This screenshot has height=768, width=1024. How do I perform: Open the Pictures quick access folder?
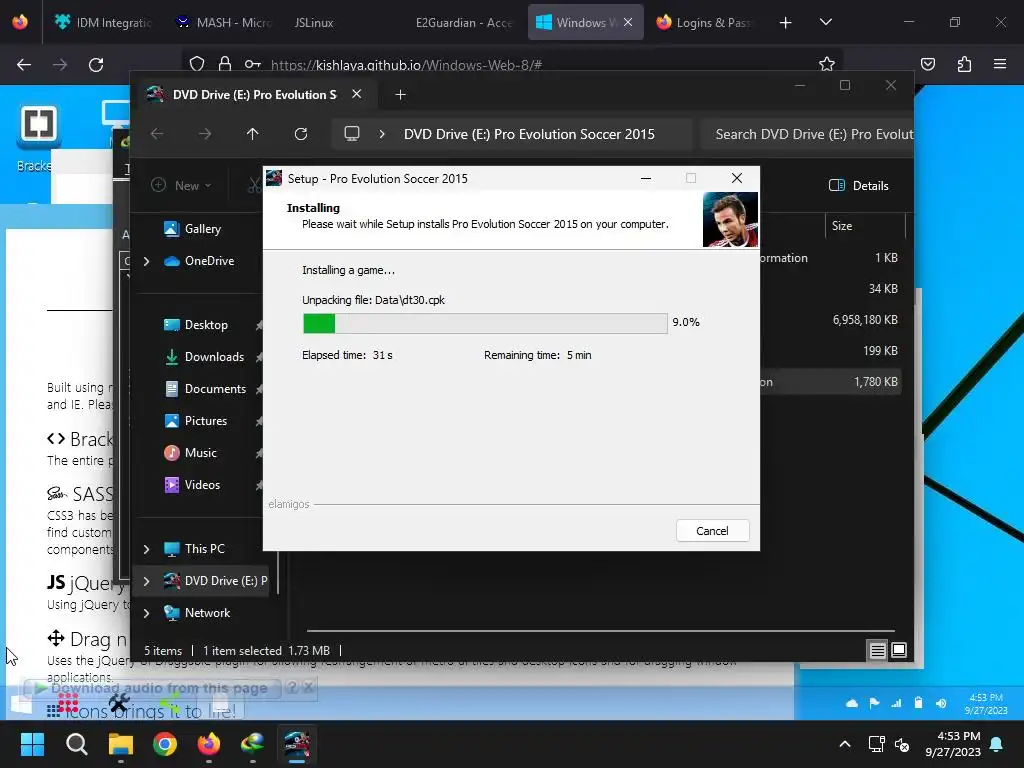(206, 421)
